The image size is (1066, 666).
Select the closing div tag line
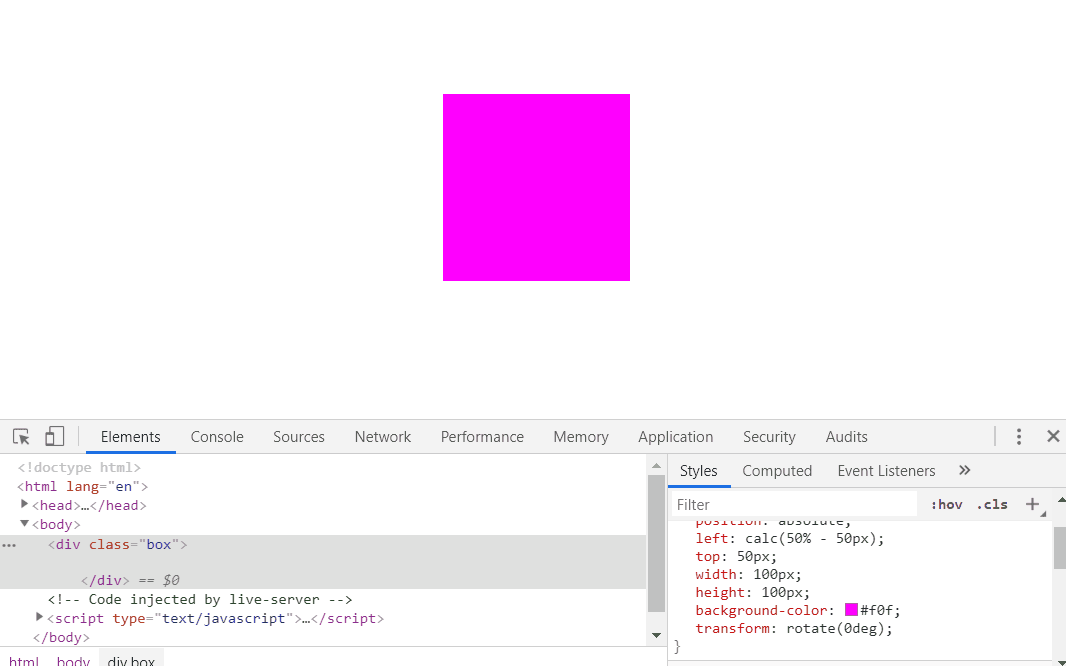pos(105,580)
